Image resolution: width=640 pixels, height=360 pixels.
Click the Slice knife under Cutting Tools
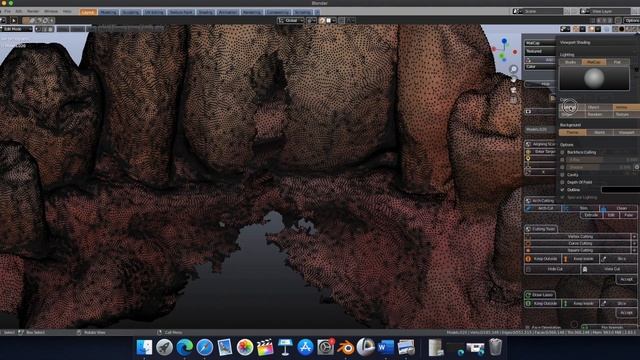pyautogui.click(x=604, y=259)
